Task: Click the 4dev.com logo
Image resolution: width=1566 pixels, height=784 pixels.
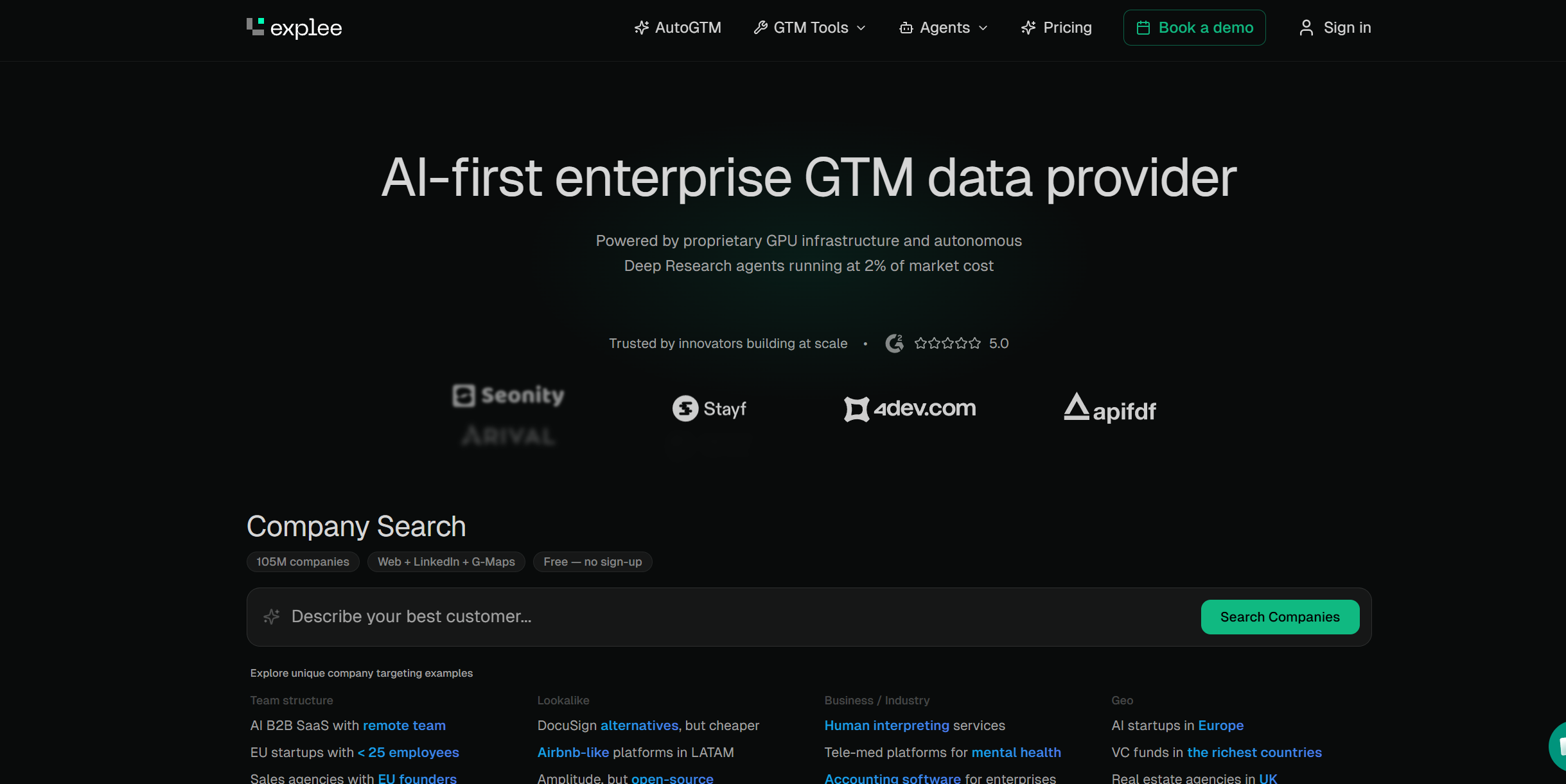Action: (x=910, y=408)
